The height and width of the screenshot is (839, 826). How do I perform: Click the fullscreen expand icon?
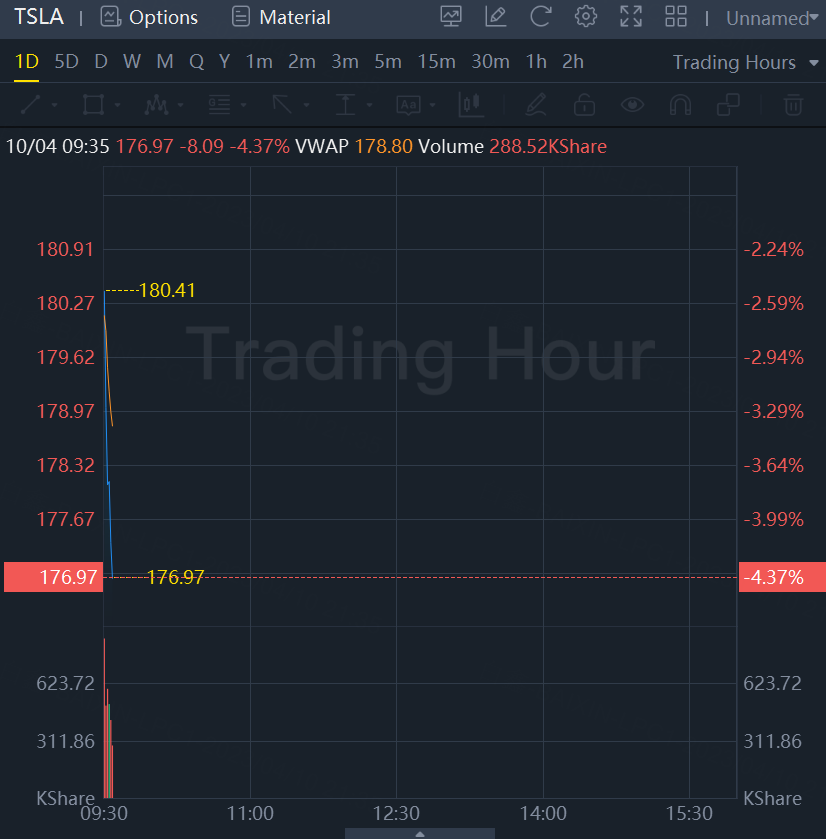631,17
